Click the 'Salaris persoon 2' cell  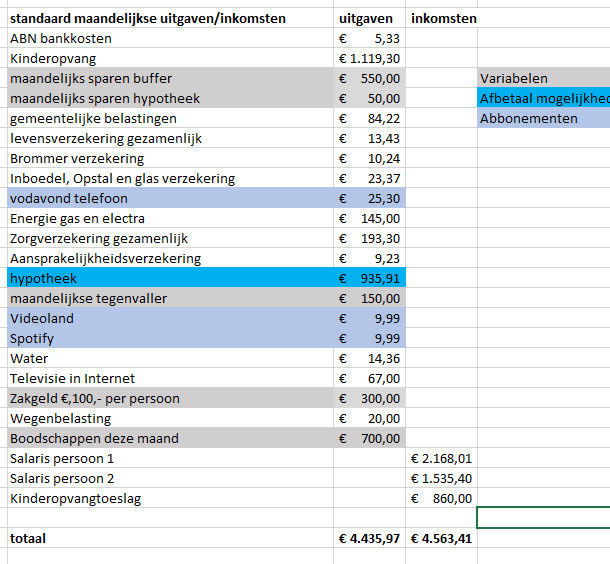click(x=170, y=479)
